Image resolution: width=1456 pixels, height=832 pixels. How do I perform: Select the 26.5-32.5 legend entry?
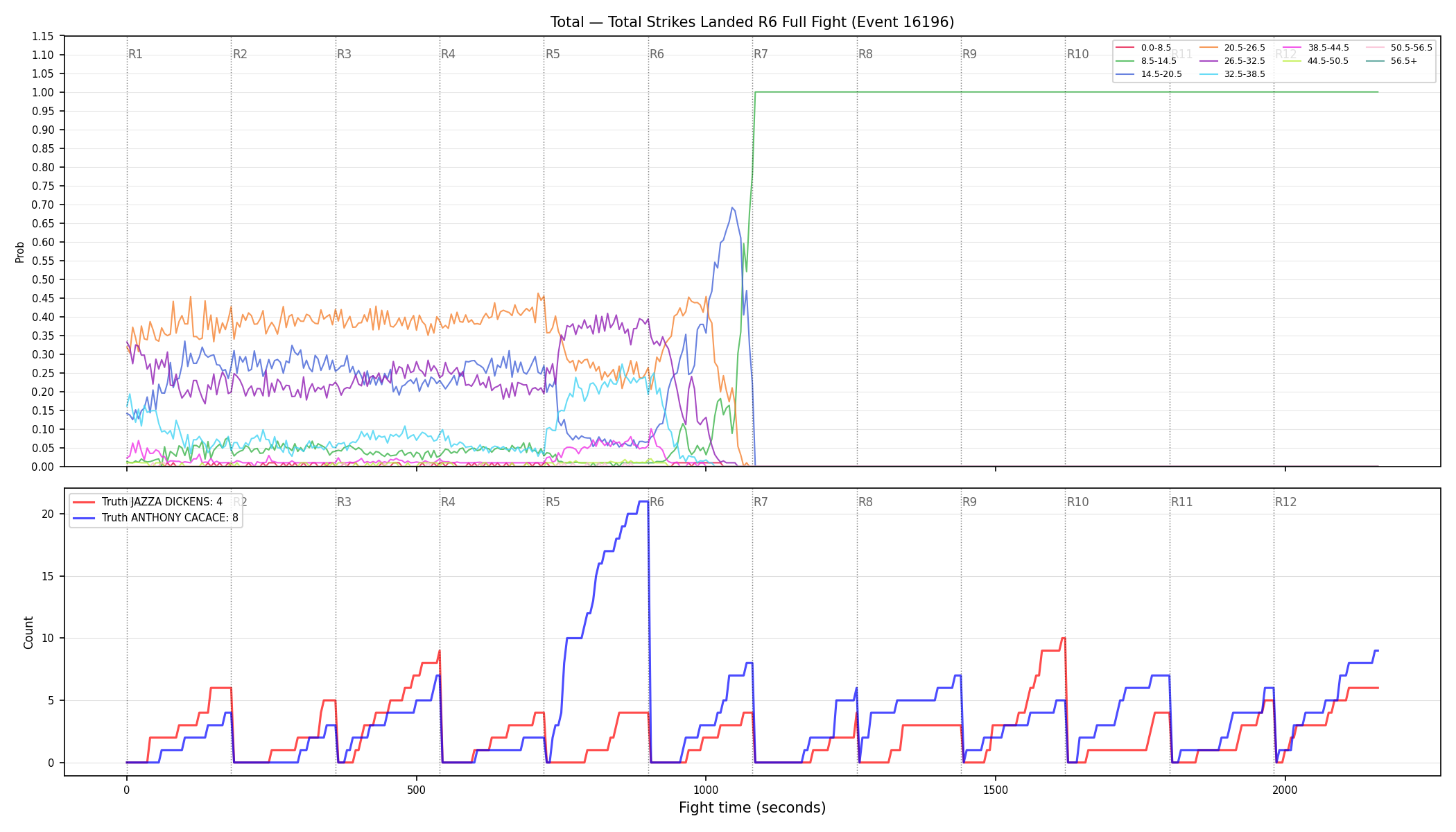coord(1232,61)
